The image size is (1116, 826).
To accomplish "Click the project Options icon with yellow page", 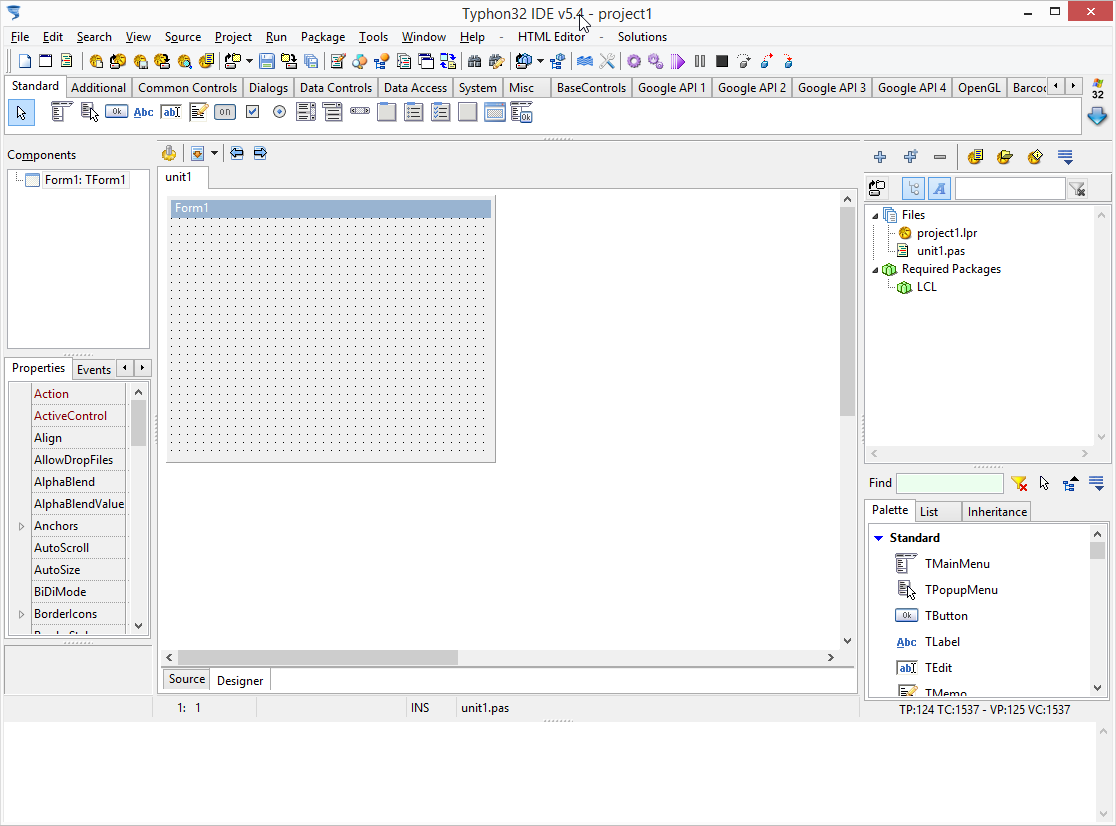I will click(x=975, y=157).
